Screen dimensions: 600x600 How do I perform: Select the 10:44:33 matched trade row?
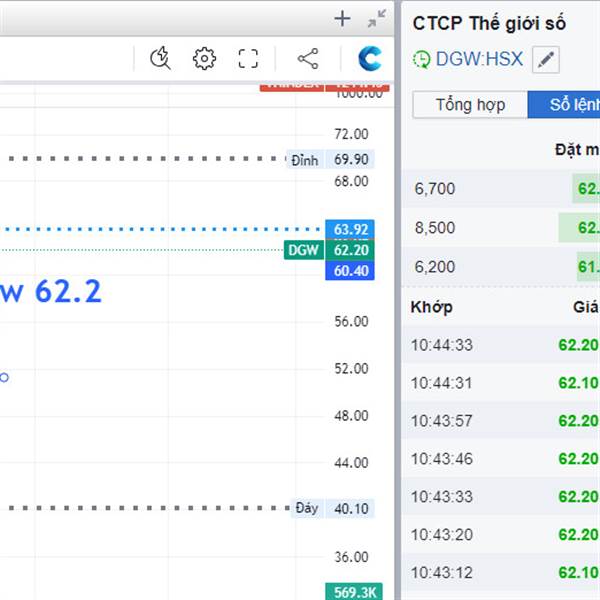tap(501, 345)
